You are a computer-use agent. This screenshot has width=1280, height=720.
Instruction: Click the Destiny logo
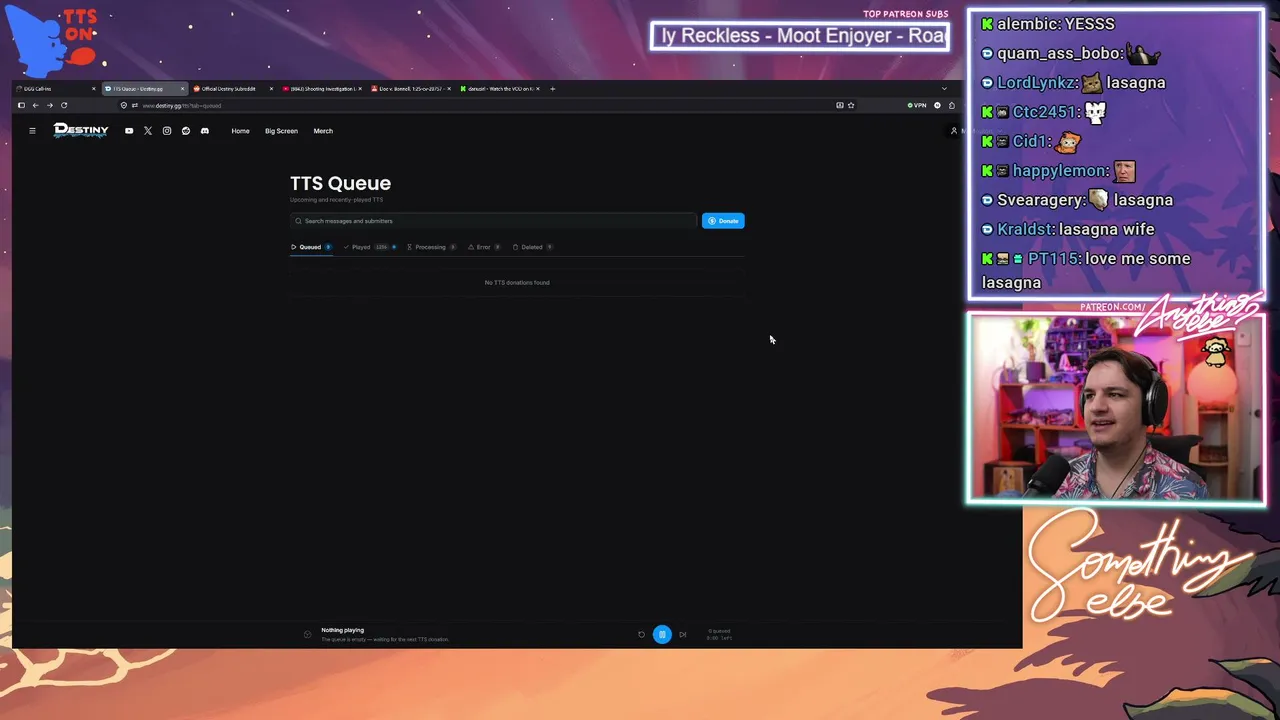point(81,130)
